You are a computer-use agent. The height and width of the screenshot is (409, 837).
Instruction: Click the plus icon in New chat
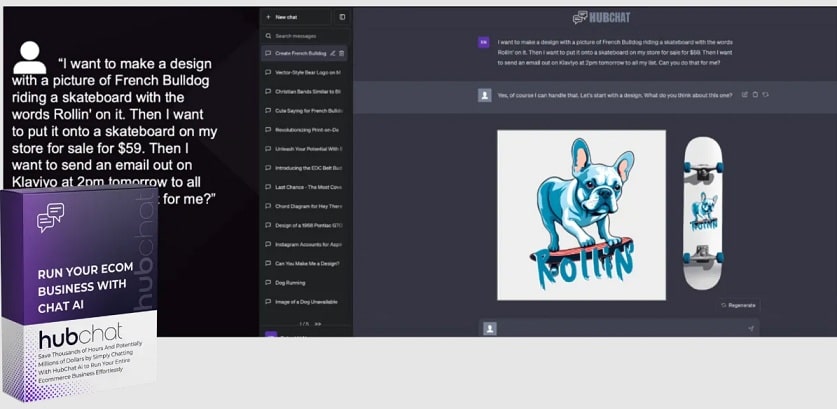pyautogui.click(x=268, y=17)
